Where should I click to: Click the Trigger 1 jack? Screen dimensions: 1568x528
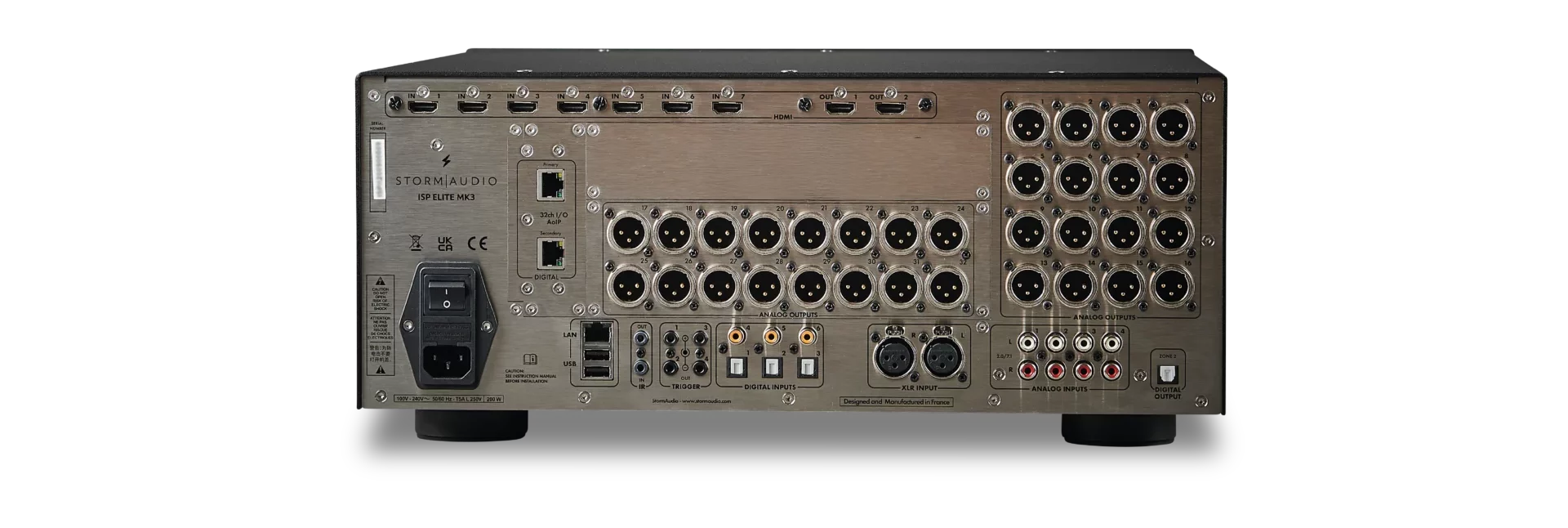[670, 338]
